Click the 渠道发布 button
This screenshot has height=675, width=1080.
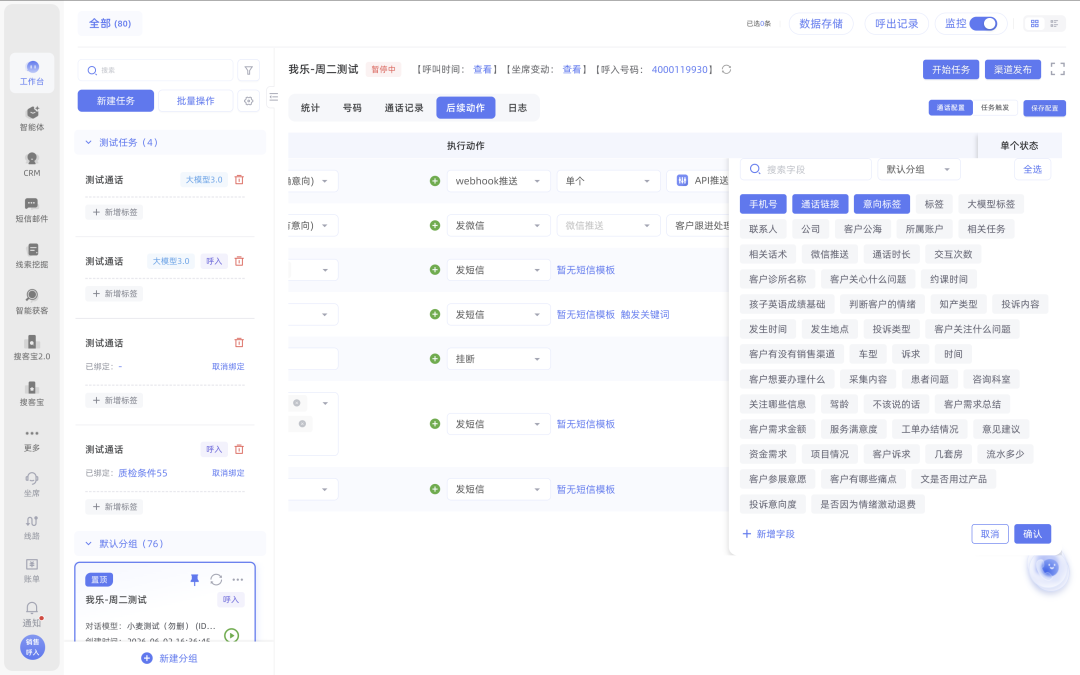point(1012,70)
